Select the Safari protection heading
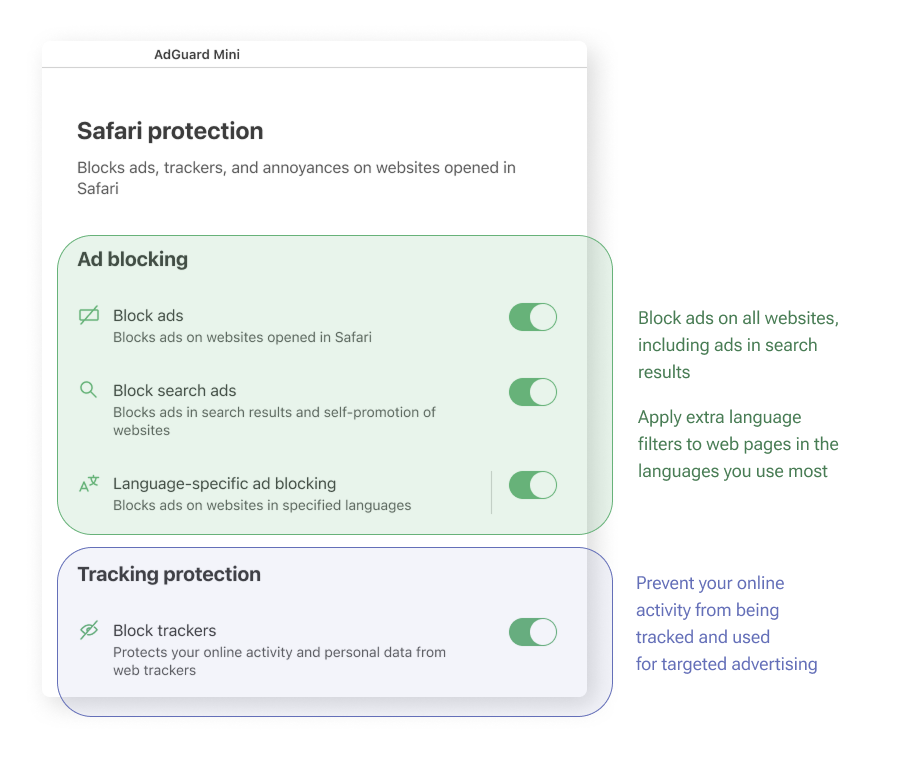 (169, 130)
